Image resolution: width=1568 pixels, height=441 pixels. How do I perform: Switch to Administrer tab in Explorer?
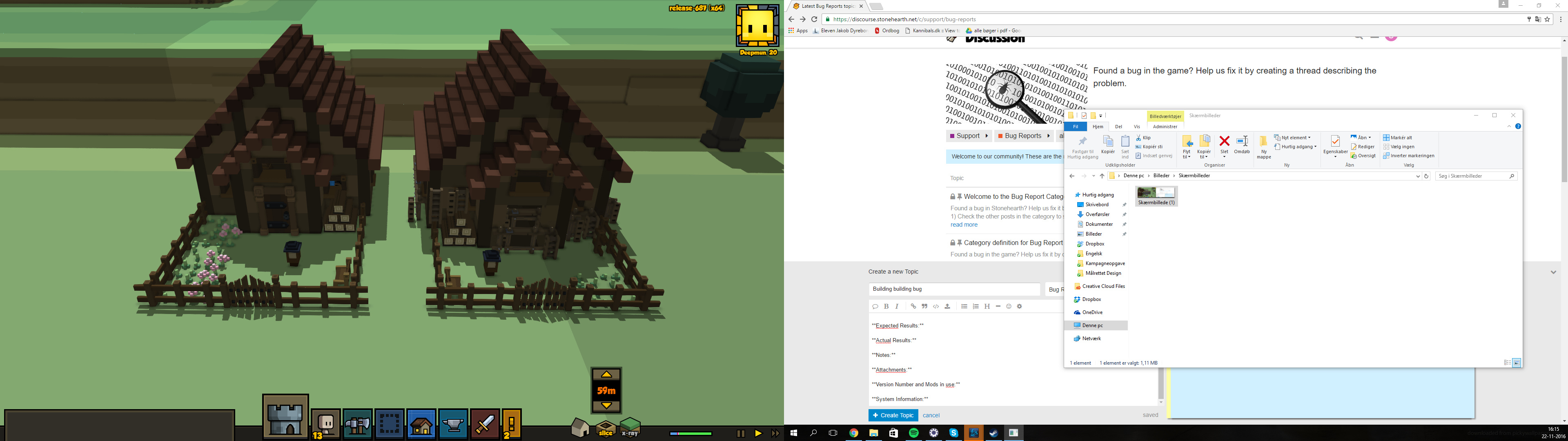[x=1165, y=127]
